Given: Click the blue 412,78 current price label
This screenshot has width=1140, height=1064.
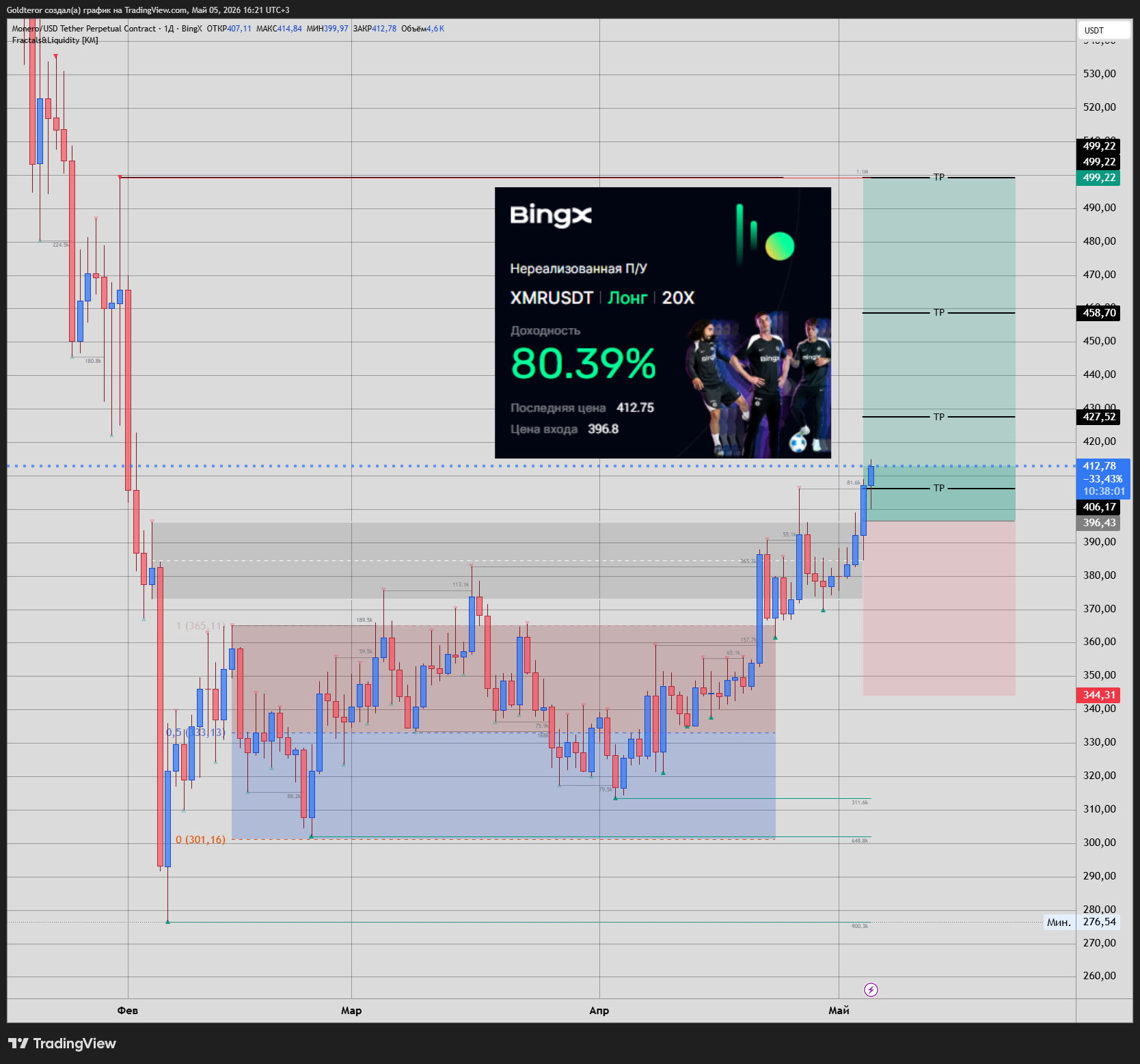Looking at the screenshot, I should coord(1099,466).
